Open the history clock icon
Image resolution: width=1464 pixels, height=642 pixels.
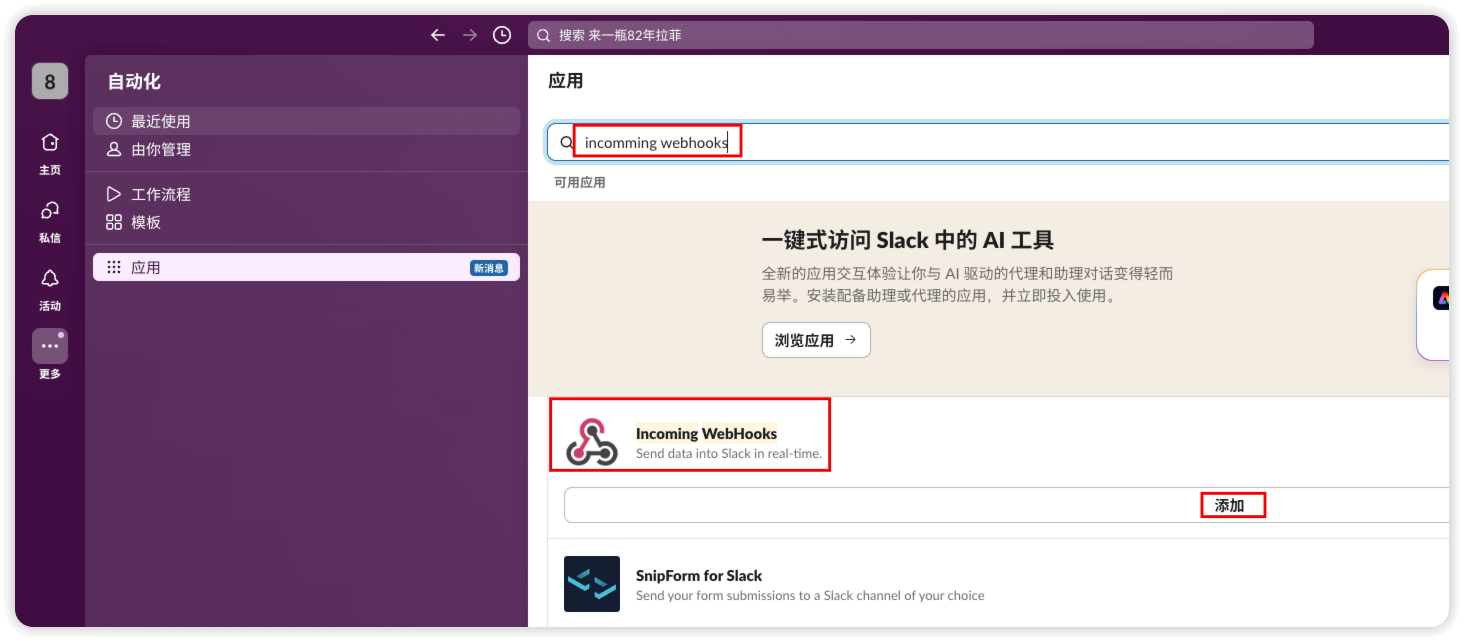(x=502, y=35)
